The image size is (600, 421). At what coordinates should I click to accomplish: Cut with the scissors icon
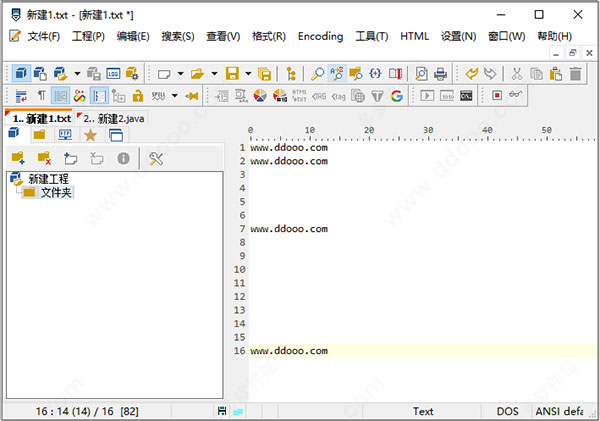click(x=517, y=73)
